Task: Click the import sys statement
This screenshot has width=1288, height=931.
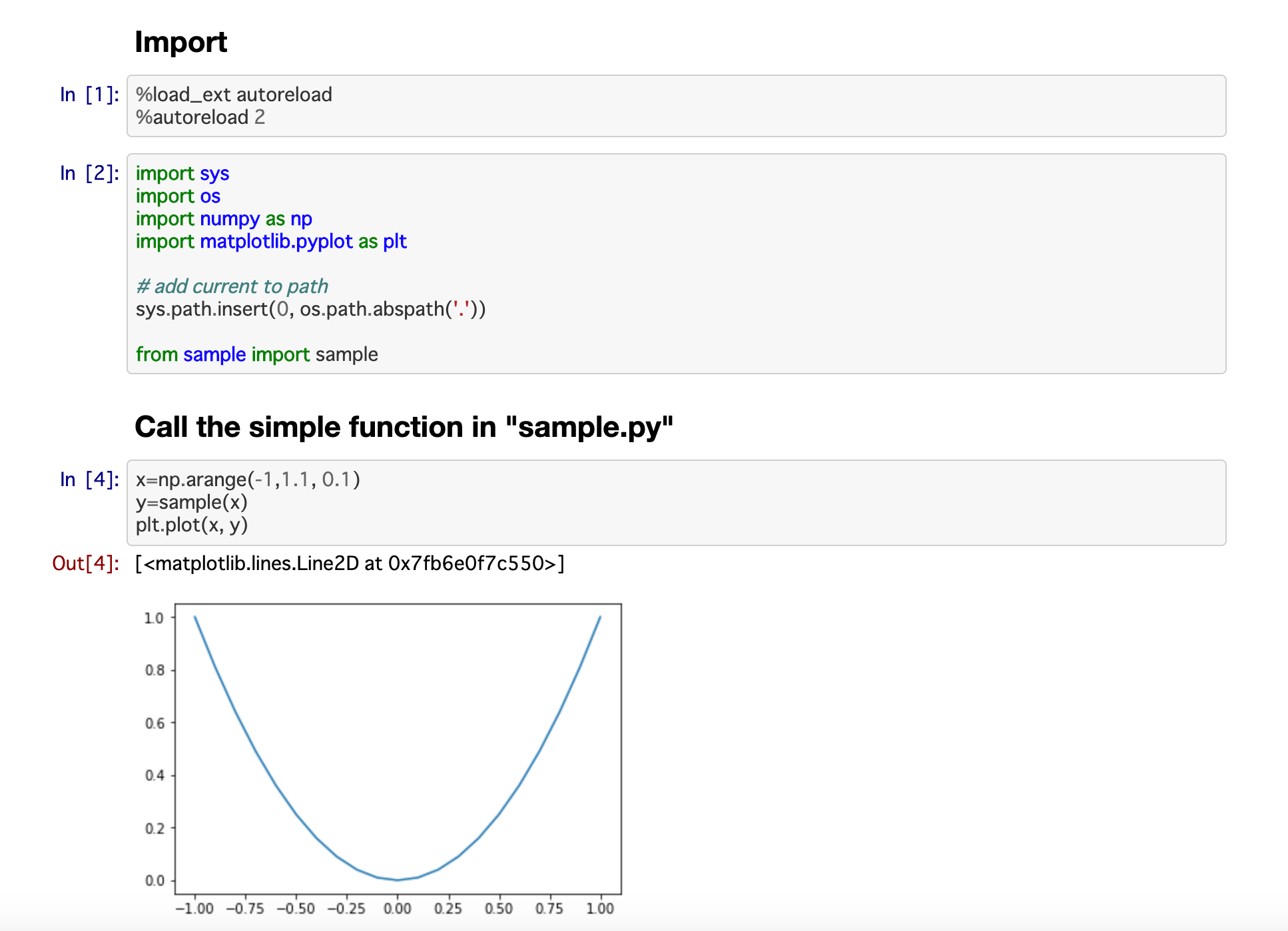Action: (x=182, y=174)
